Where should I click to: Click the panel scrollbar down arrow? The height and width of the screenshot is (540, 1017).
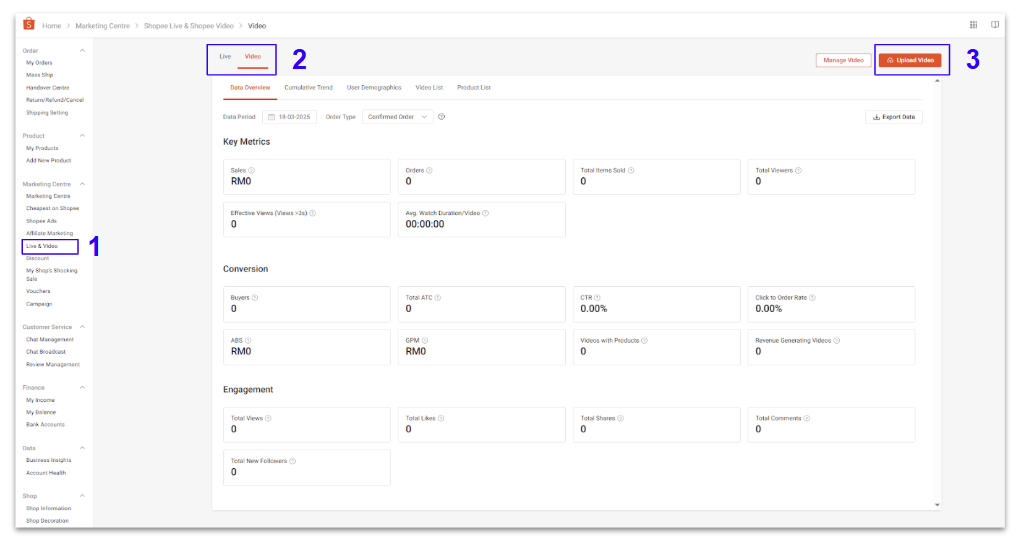click(x=937, y=504)
